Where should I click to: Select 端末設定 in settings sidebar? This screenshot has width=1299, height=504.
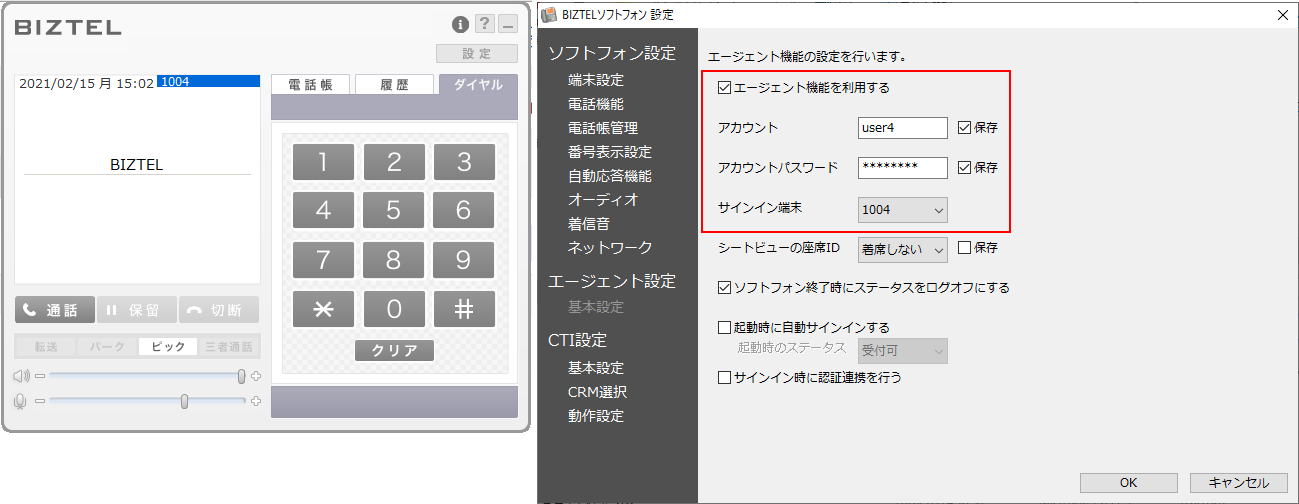point(596,80)
